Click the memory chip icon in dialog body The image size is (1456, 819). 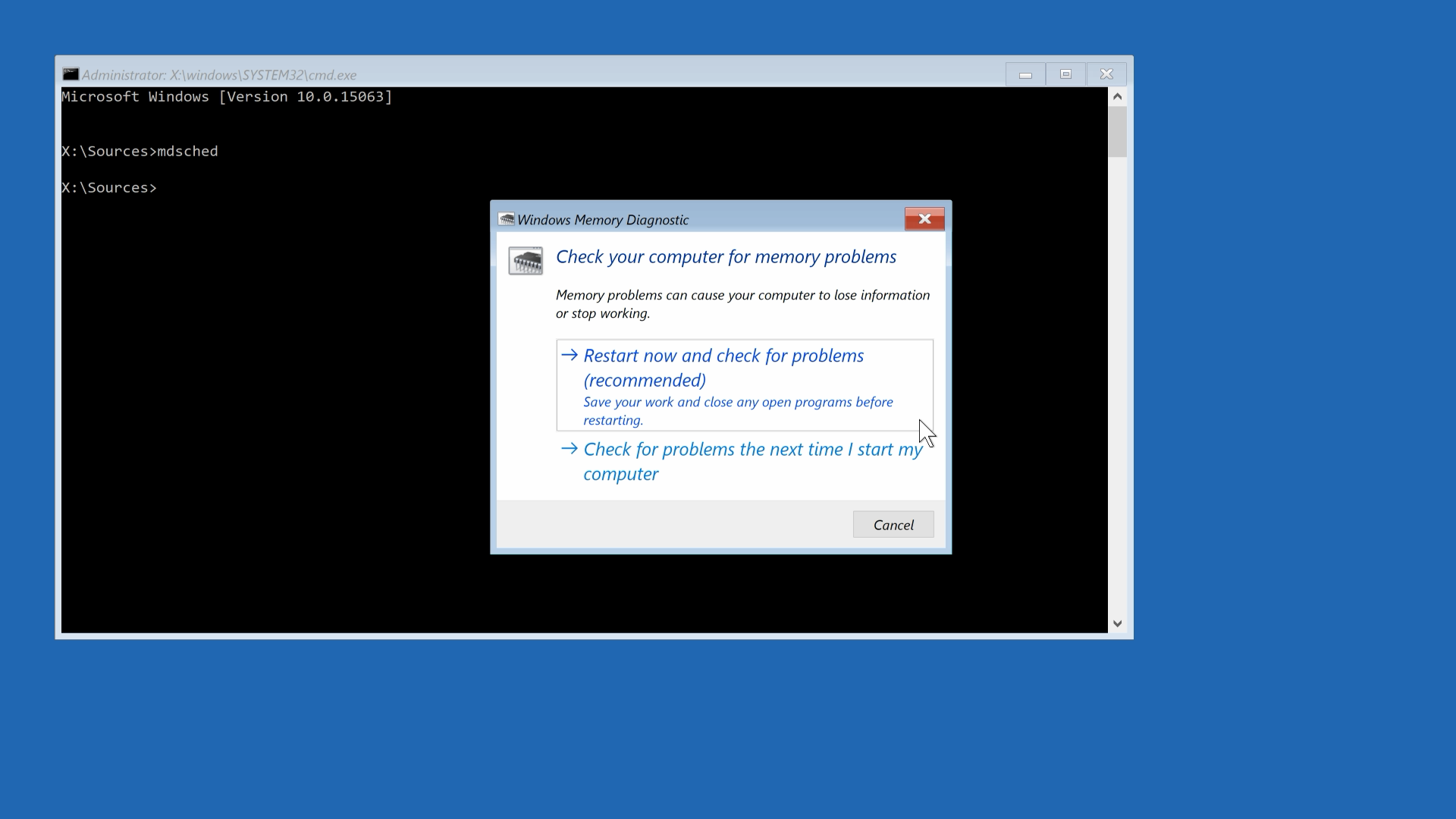[x=526, y=260]
